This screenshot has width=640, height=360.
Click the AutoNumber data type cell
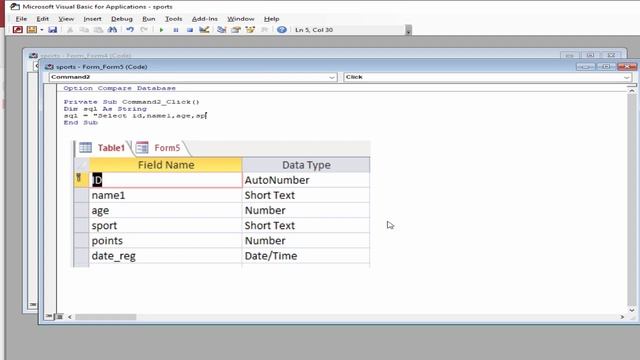click(306, 180)
